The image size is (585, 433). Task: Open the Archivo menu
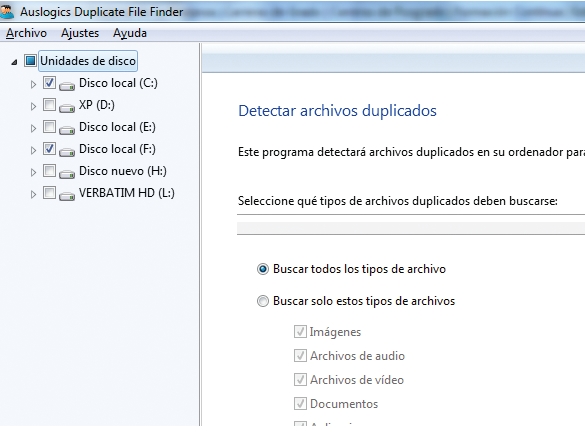[26, 33]
